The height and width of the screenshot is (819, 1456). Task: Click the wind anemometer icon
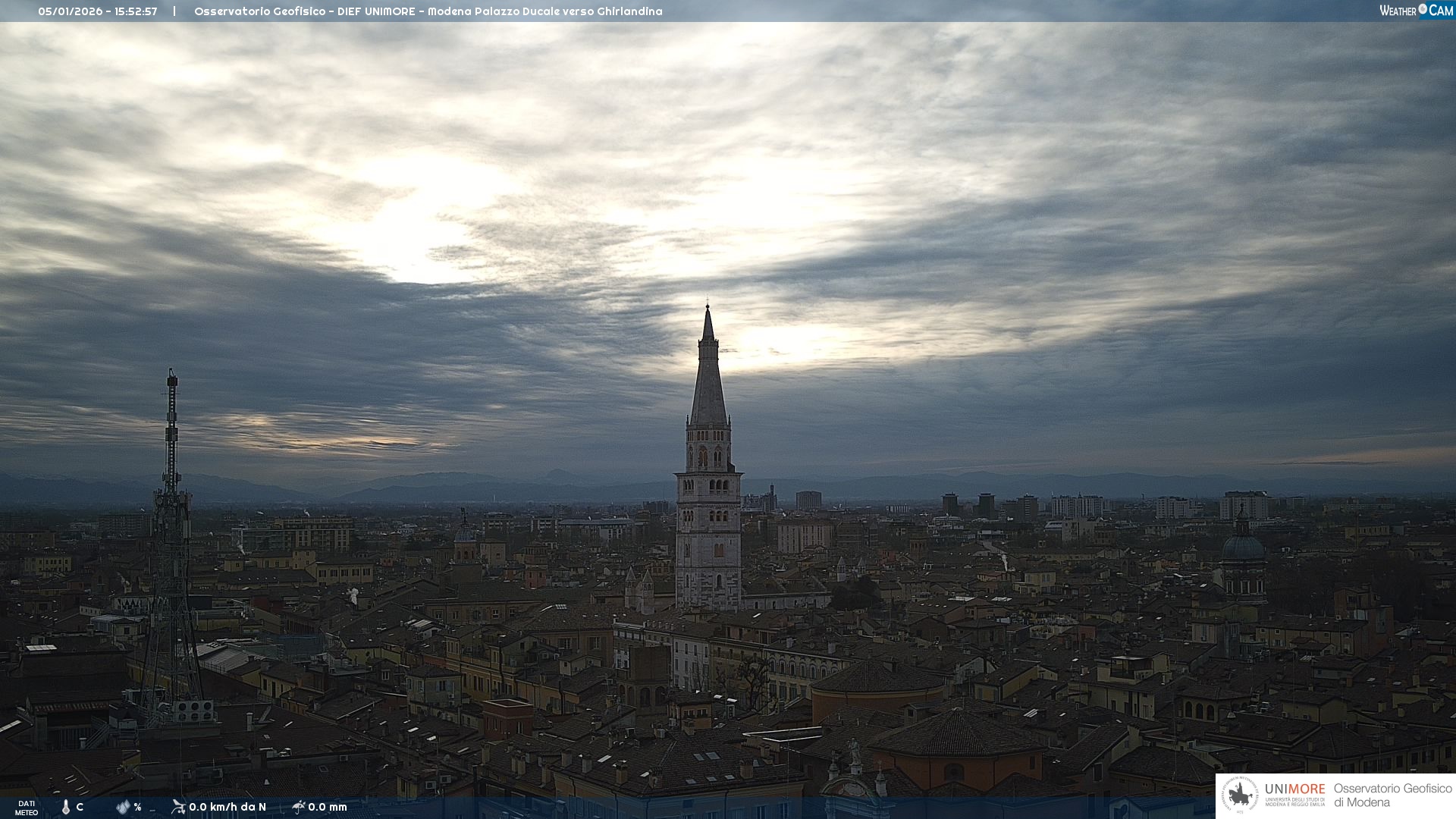[178, 806]
